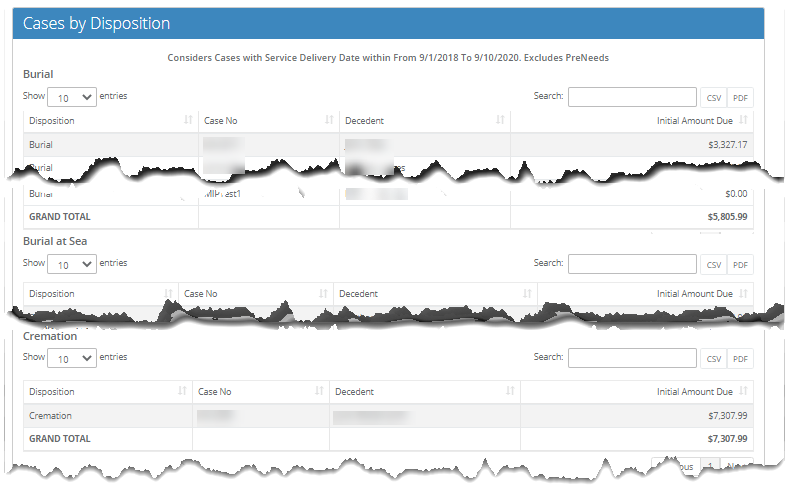
Task: Export Cremation table as CSV
Action: (713, 359)
